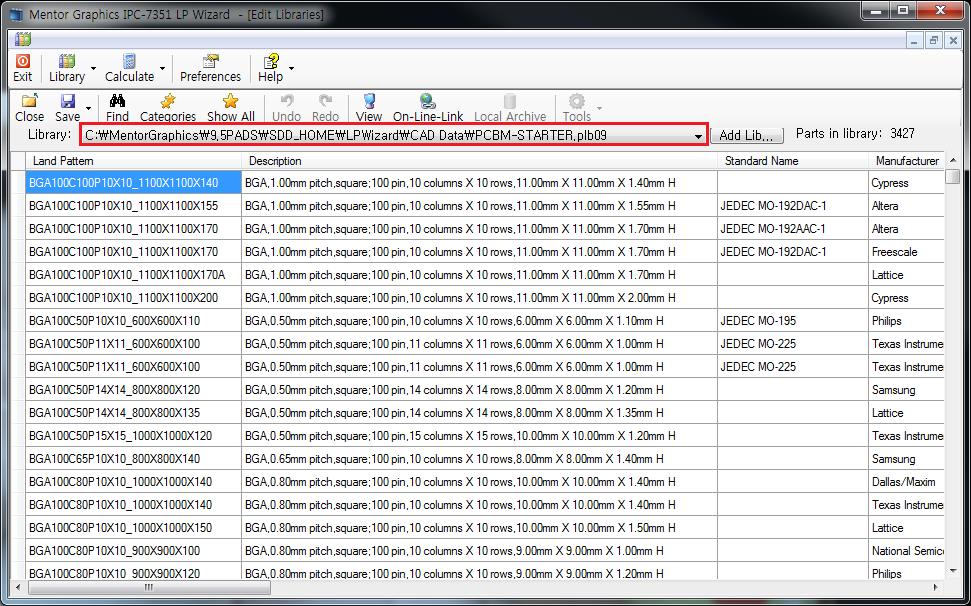The height and width of the screenshot is (606, 971).
Task: Click Dallas/Maxim manufacturer cell
Action: coord(907,482)
